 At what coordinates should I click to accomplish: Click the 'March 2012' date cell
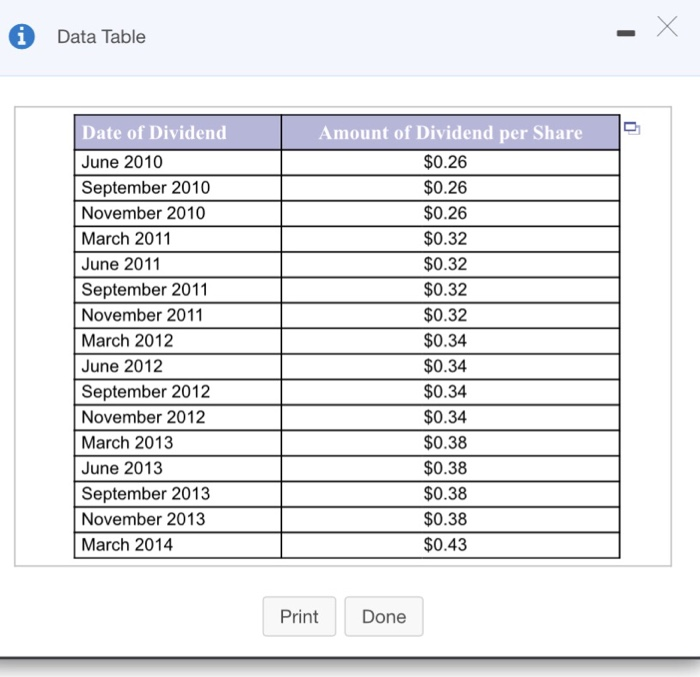pyautogui.click(x=178, y=341)
